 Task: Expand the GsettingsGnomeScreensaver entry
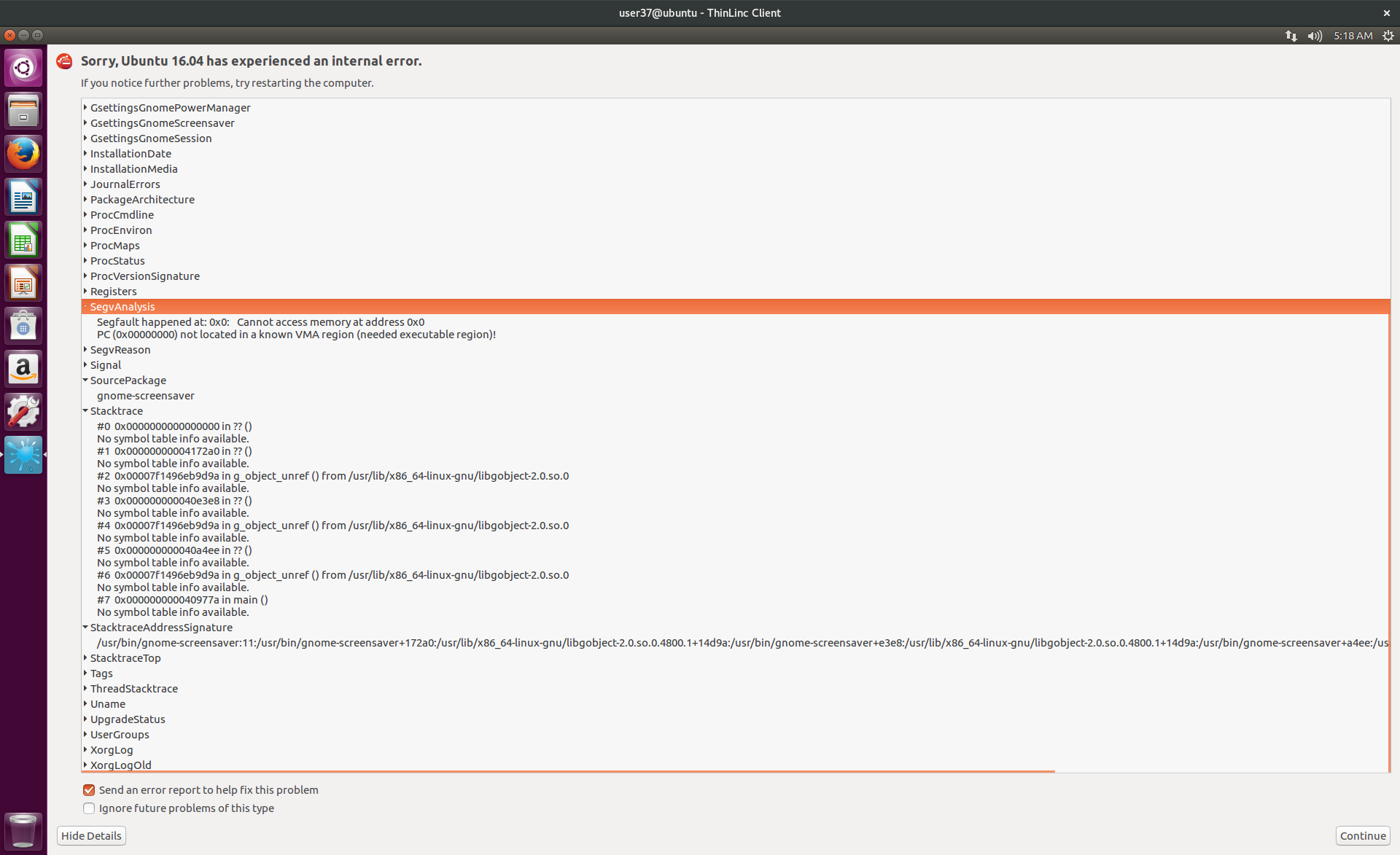click(85, 122)
